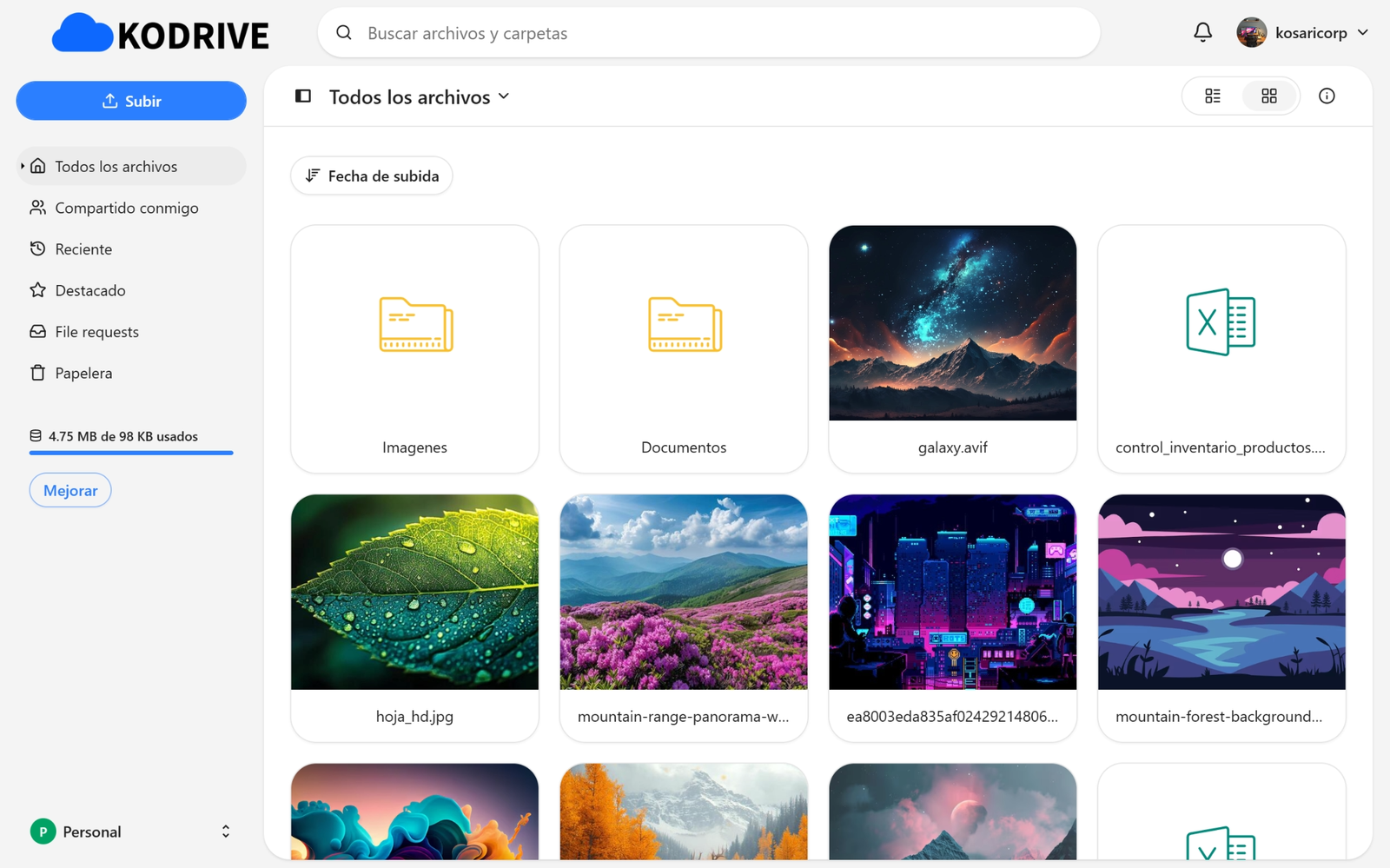The width and height of the screenshot is (1390, 868).
Task: Open the hoja_hd.jpg leaf image
Action: click(x=415, y=593)
